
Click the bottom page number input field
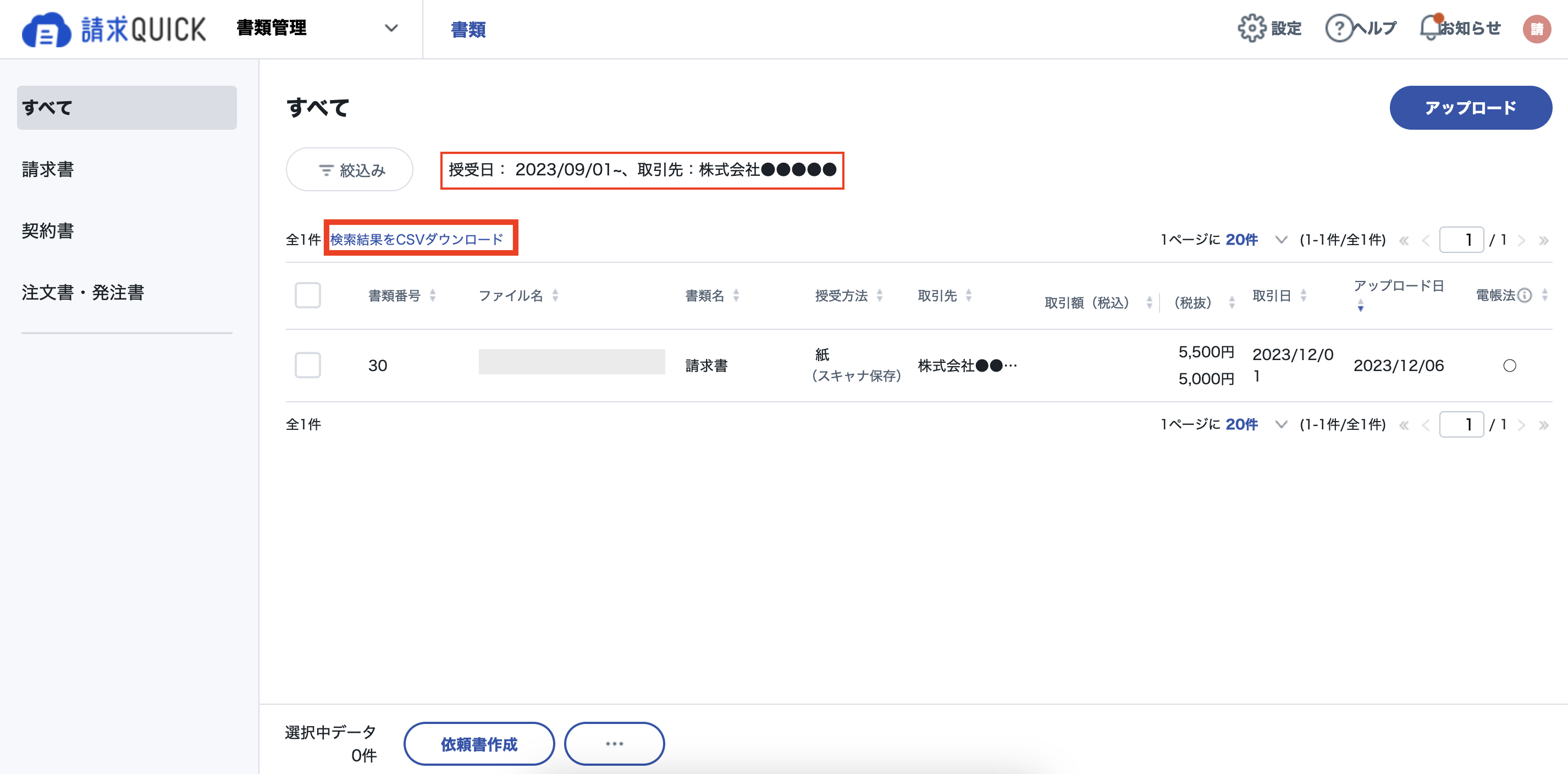(x=1461, y=424)
